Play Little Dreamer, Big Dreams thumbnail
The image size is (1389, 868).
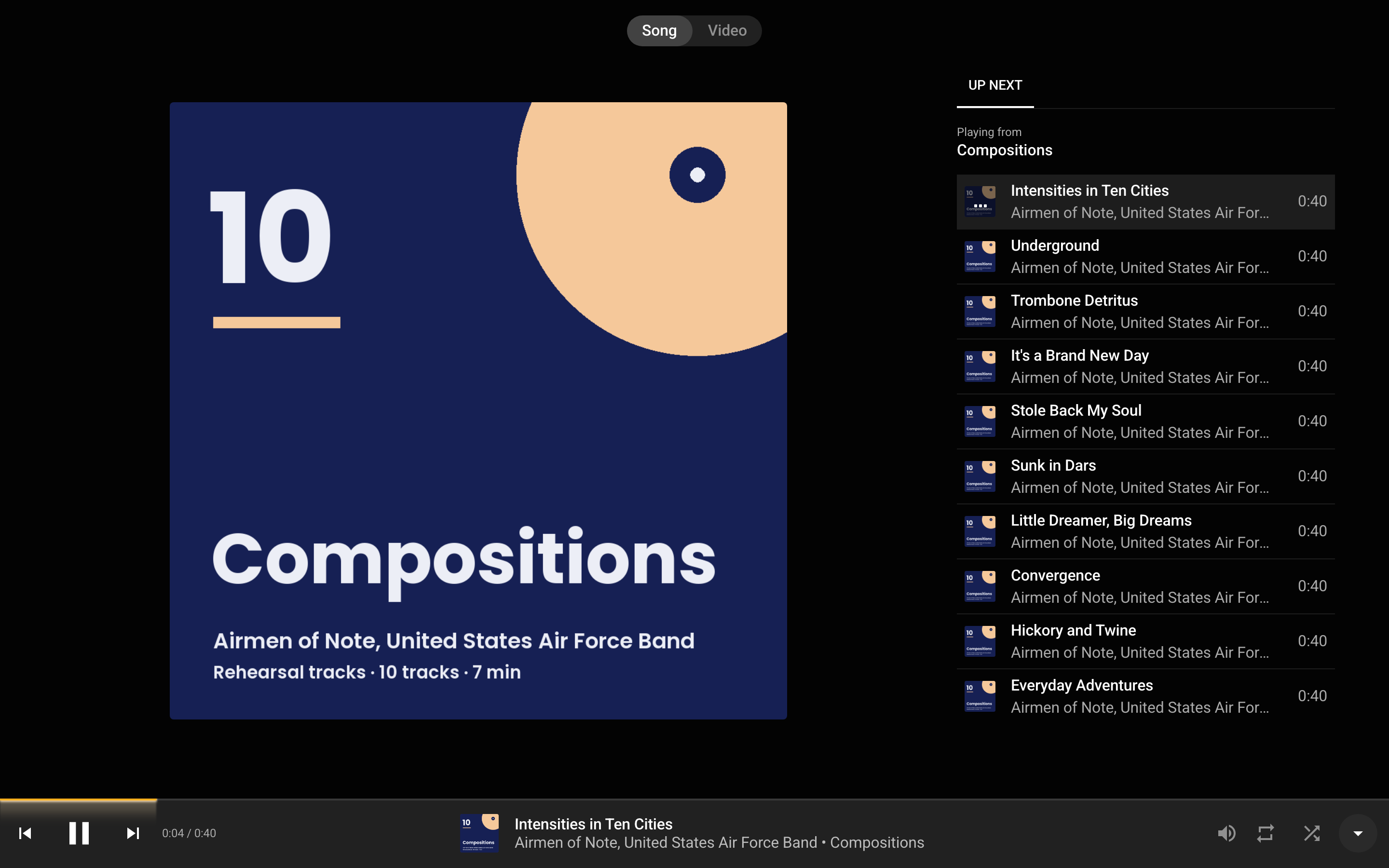[x=980, y=531]
